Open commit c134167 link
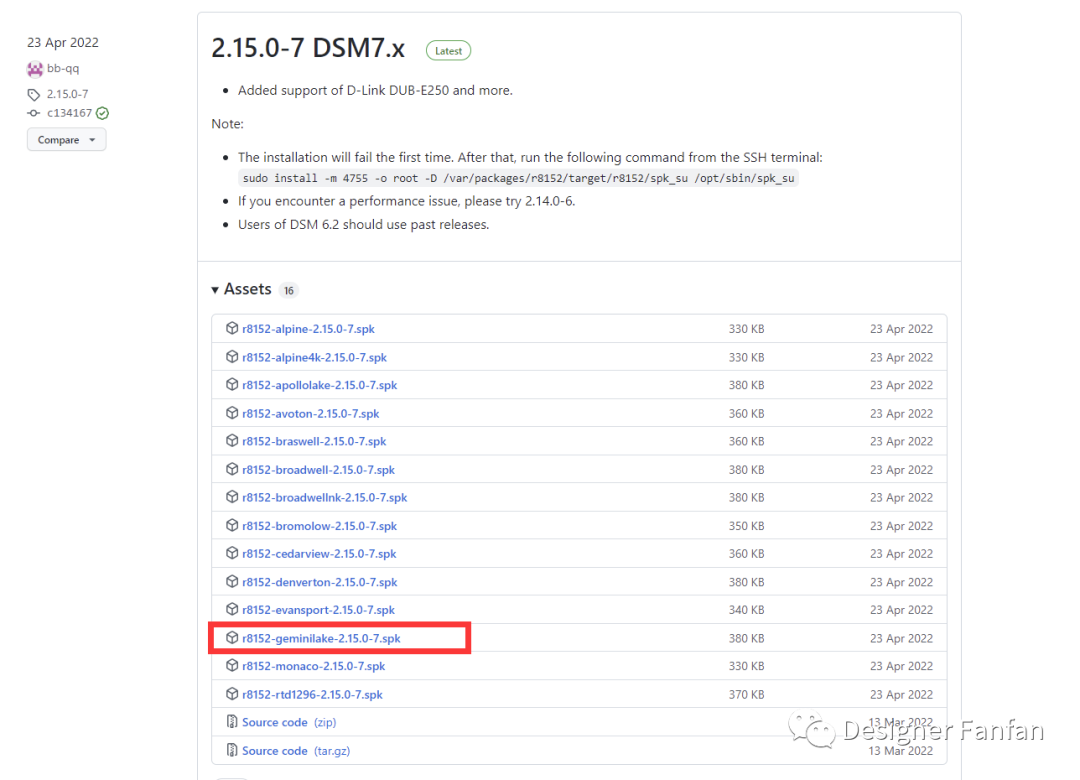 (x=70, y=113)
